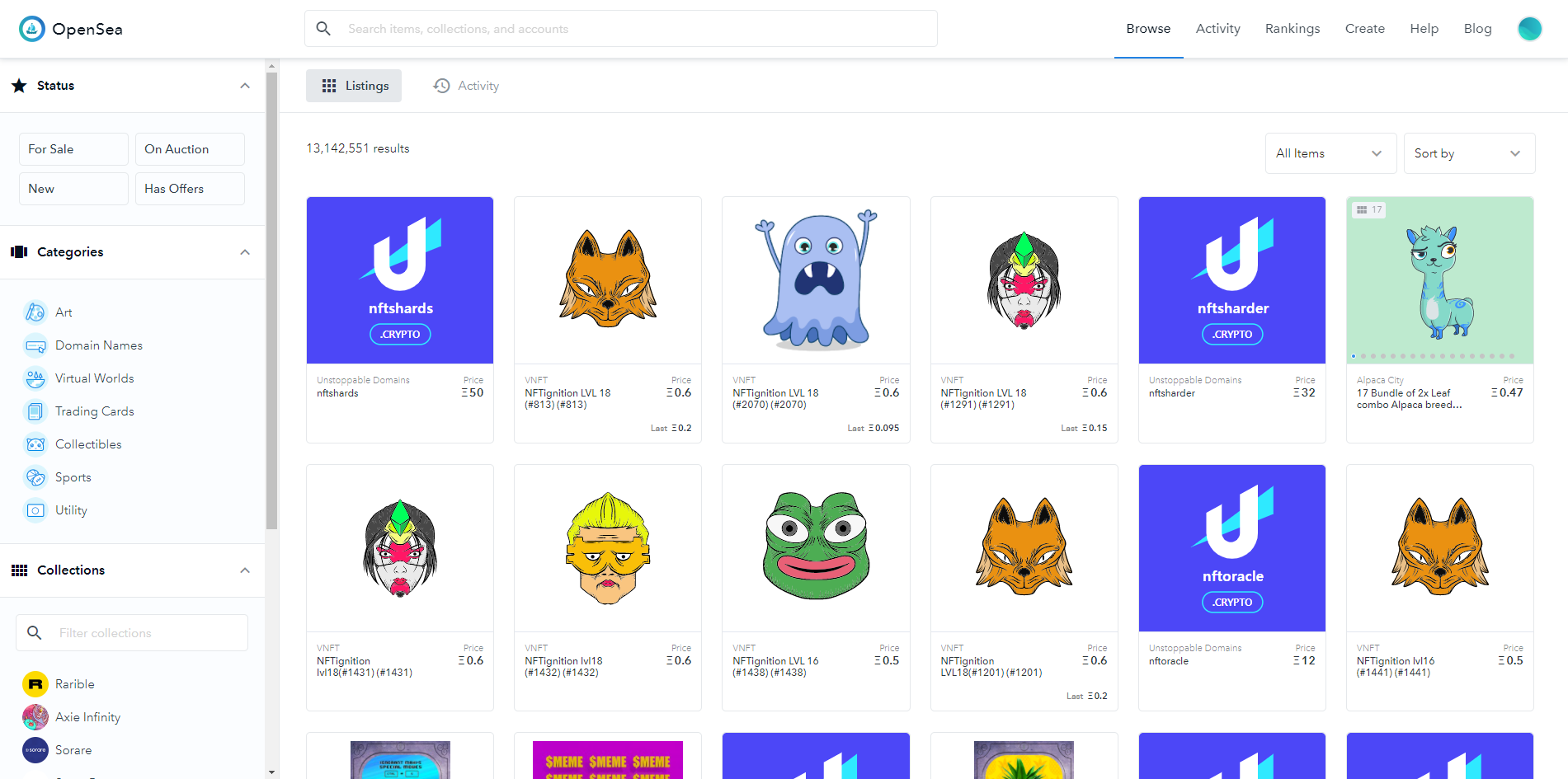Open the Activity nav link in header

point(1217,29)
